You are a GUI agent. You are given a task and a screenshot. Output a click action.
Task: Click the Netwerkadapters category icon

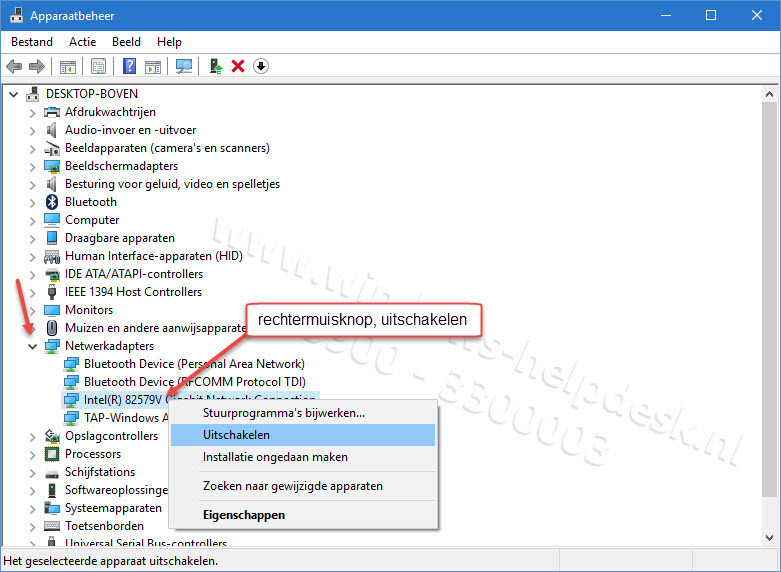52,346
